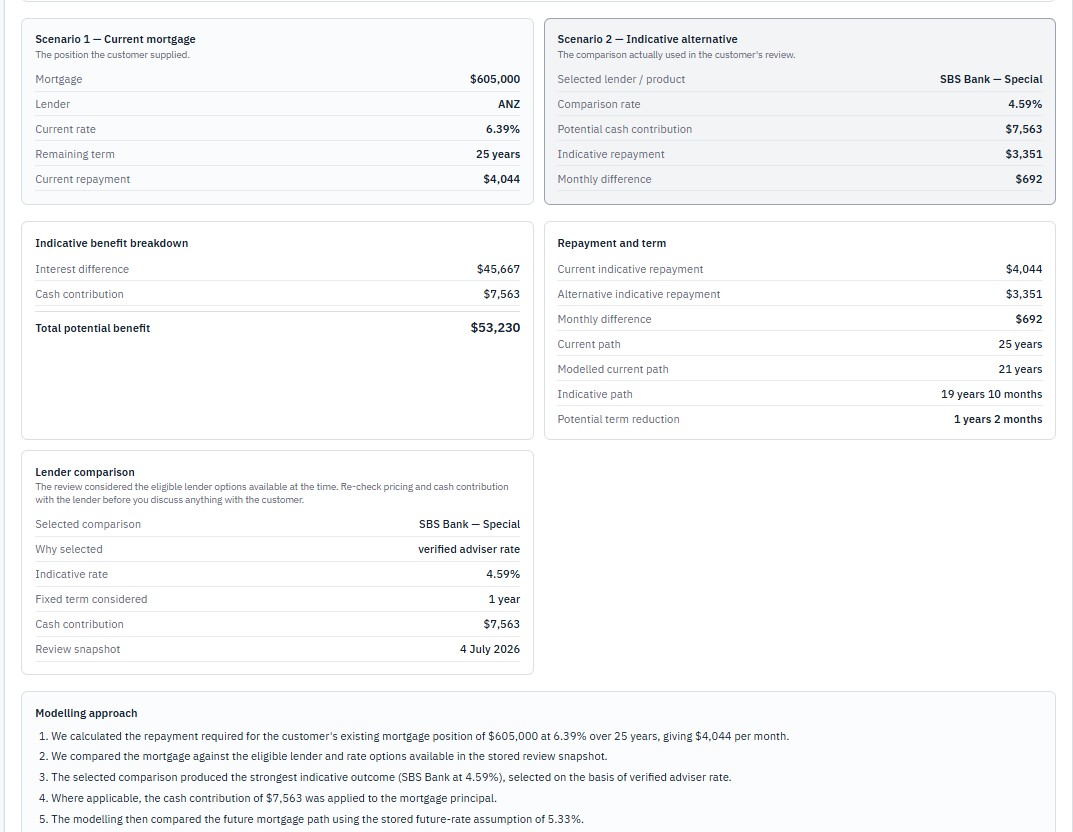The image size is (1073, 832).
Task: Select the $3,351 indicative repayment in Scenario 2
Action: [1024, 154]
